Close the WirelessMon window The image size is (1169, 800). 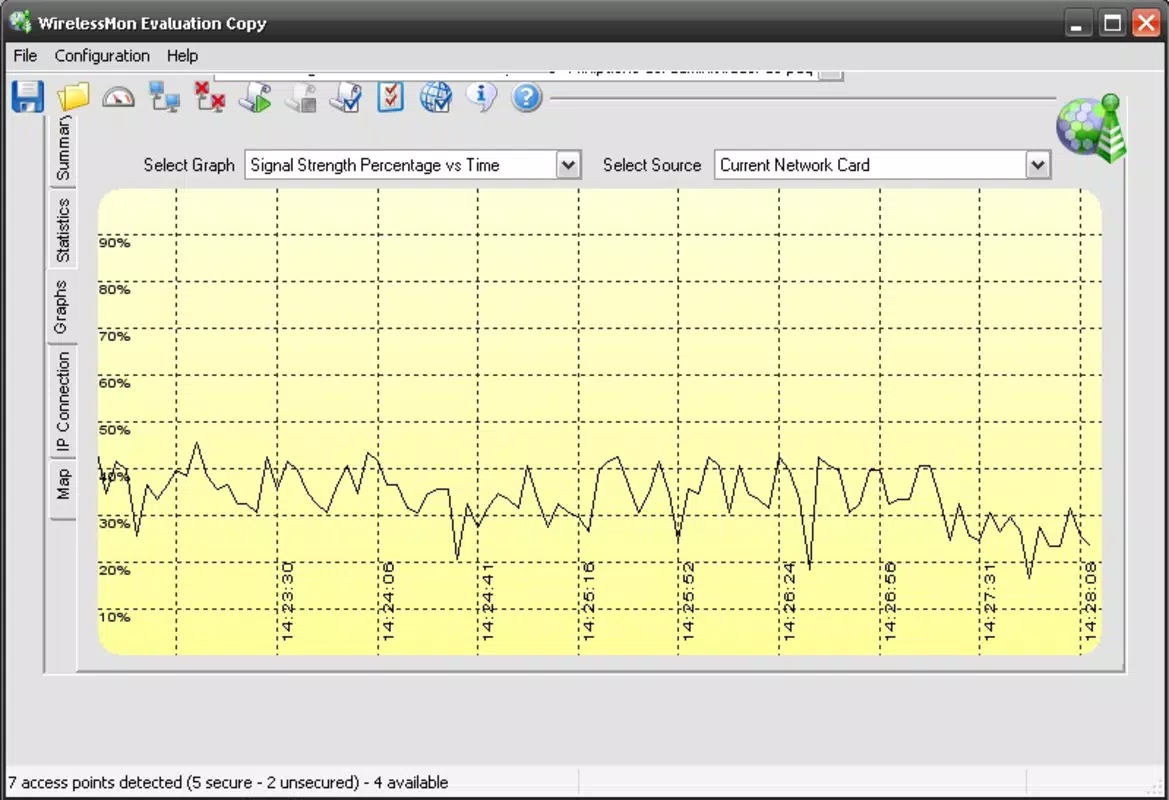pyautogui.click(x=1146, y=23)
